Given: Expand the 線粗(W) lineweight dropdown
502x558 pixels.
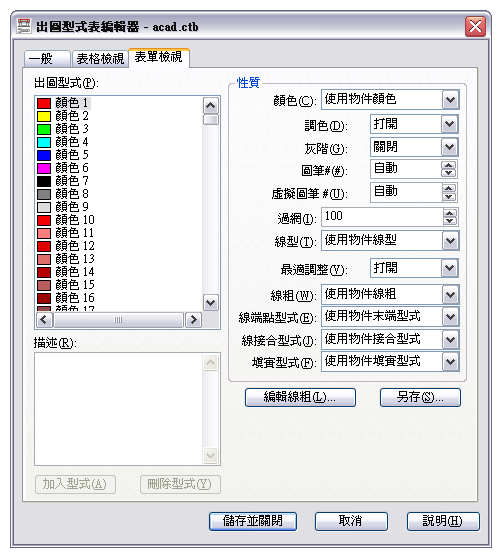Looking at the screenshot, I should [450, 295].
